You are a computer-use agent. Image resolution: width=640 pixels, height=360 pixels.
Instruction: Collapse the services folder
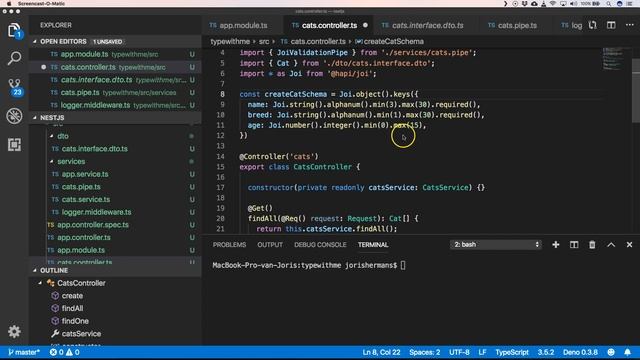52,161
